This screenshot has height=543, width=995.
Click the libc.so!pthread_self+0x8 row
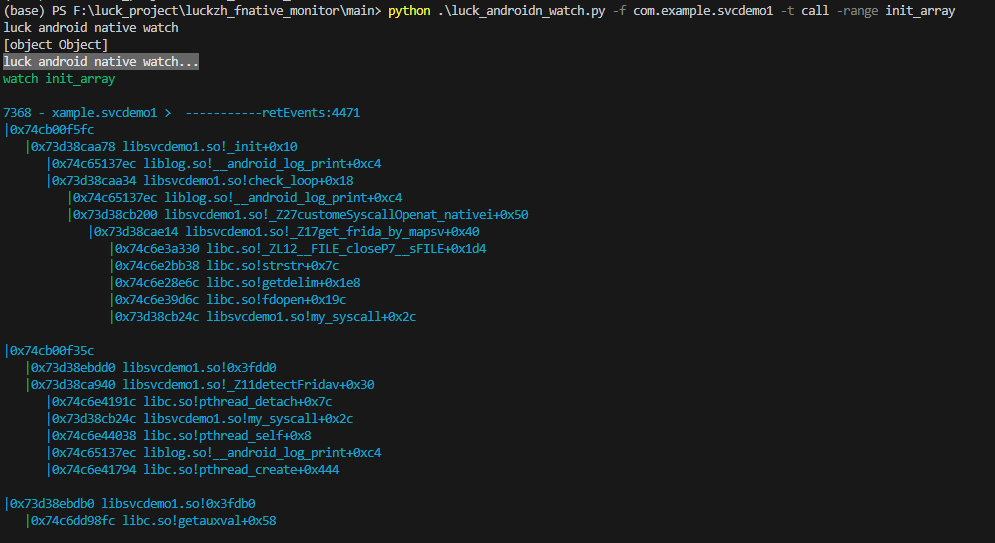[180, 435]
